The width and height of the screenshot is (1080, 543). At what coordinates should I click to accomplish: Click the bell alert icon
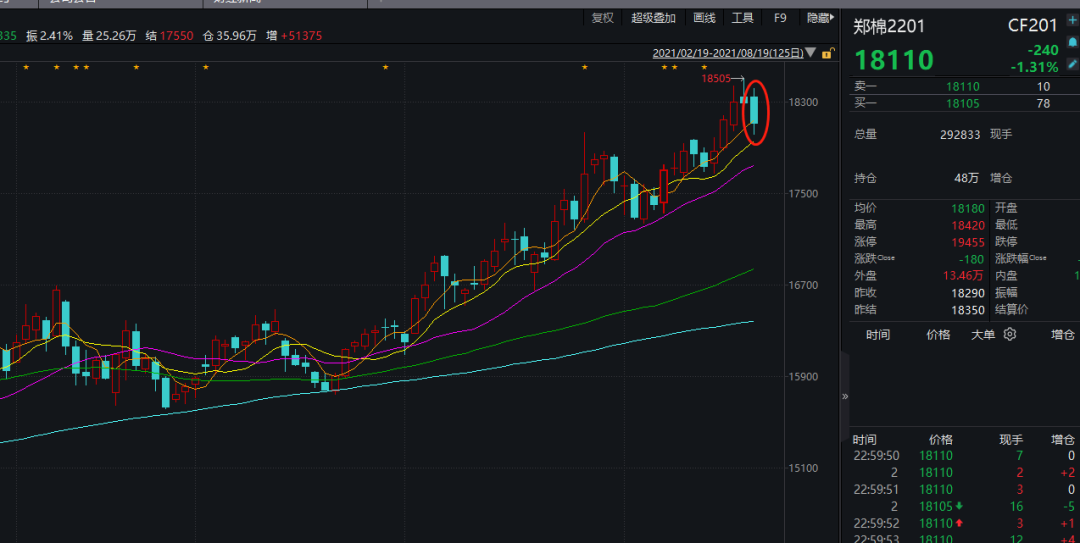pyautogui.click(x=1073, y=41)
